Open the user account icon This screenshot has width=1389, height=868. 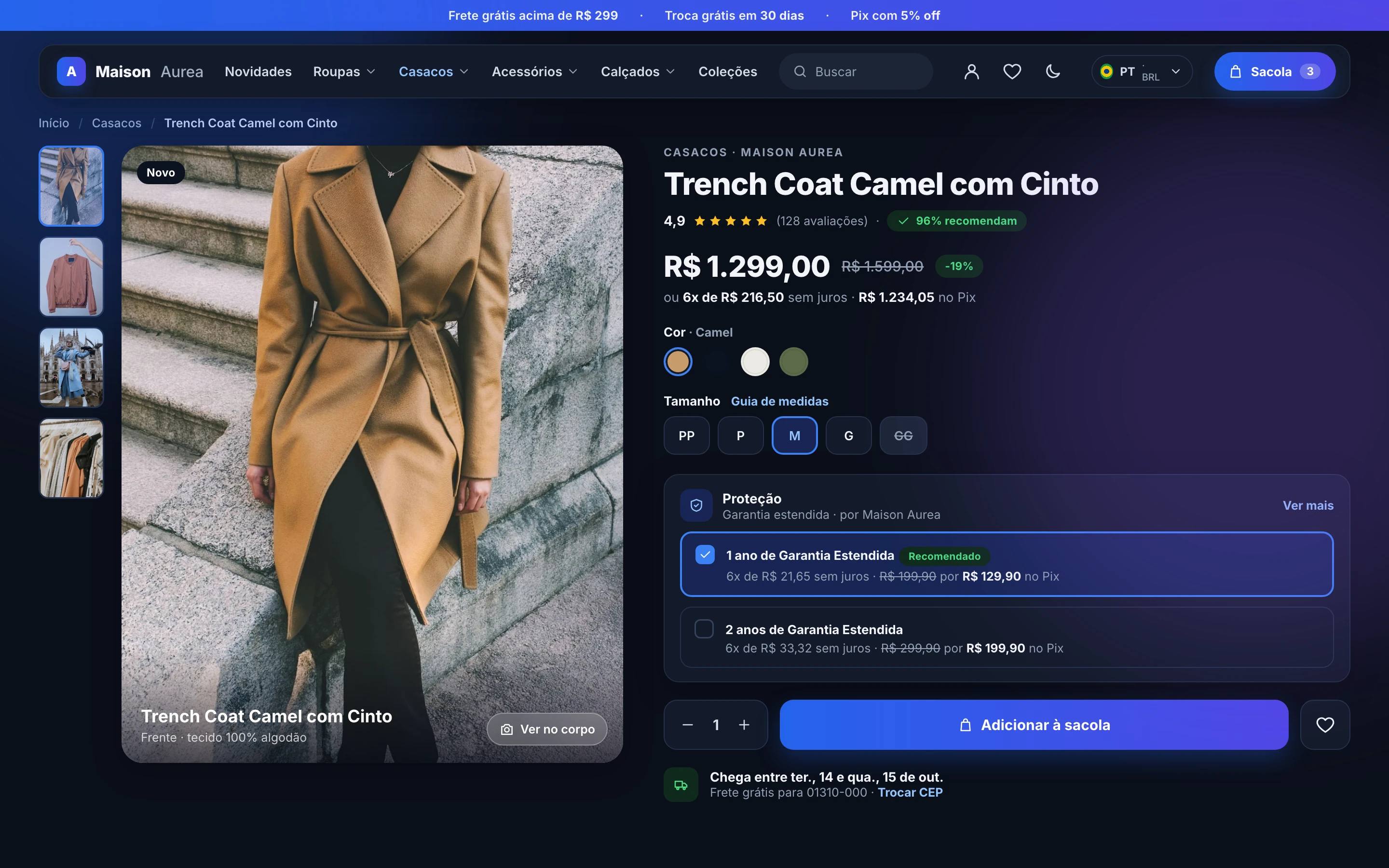[971, 72]
